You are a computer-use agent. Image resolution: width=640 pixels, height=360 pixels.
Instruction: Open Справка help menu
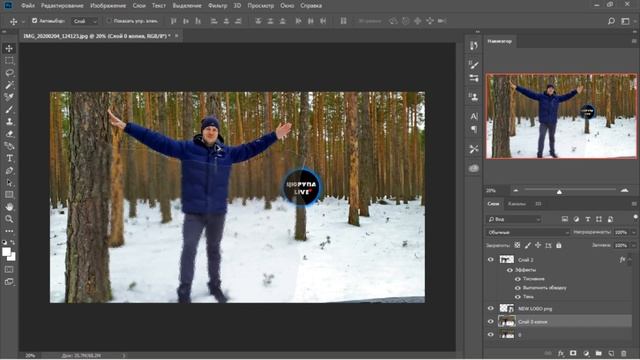click(311, 6)
